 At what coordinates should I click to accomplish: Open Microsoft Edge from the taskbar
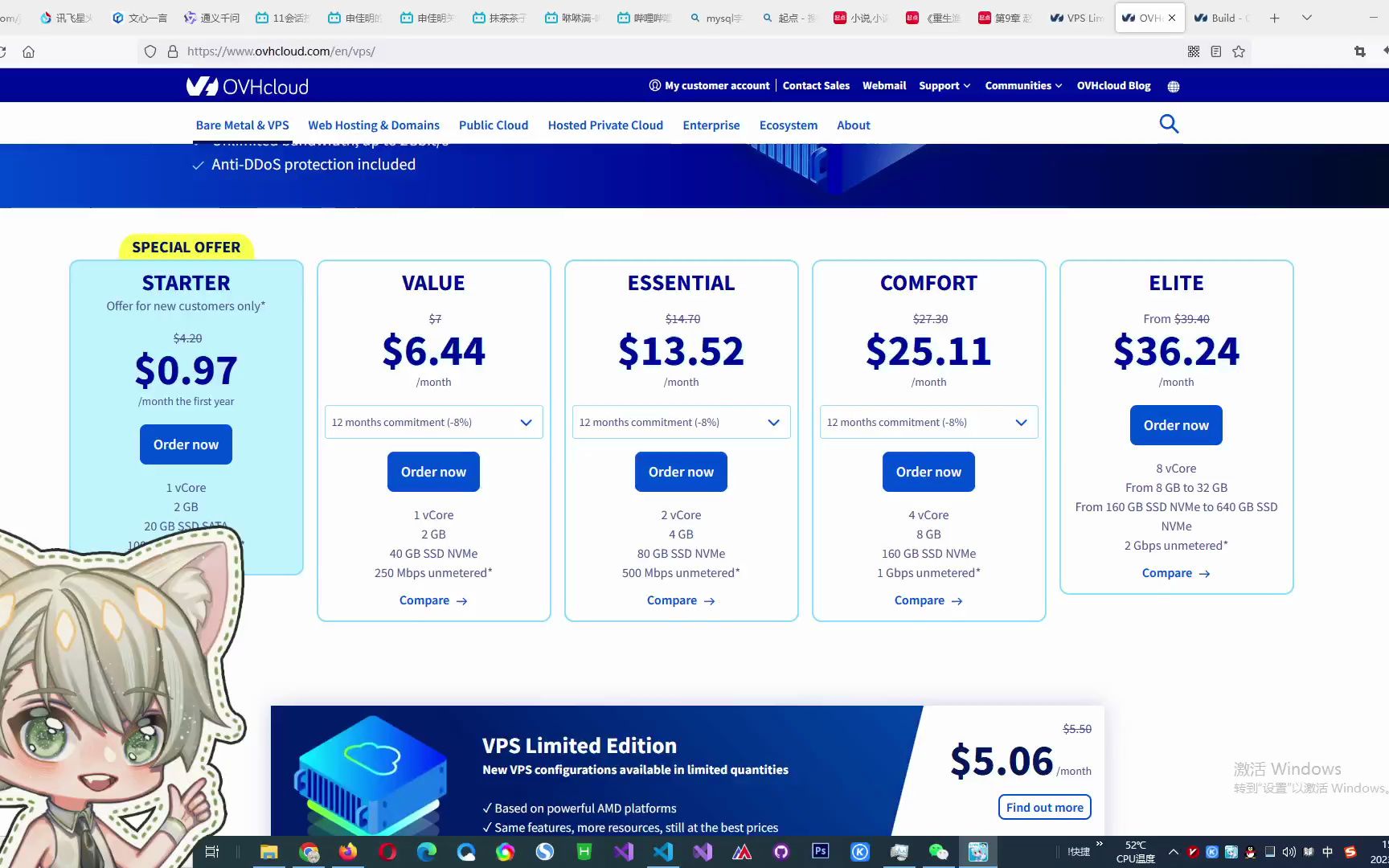coord(427,852)
